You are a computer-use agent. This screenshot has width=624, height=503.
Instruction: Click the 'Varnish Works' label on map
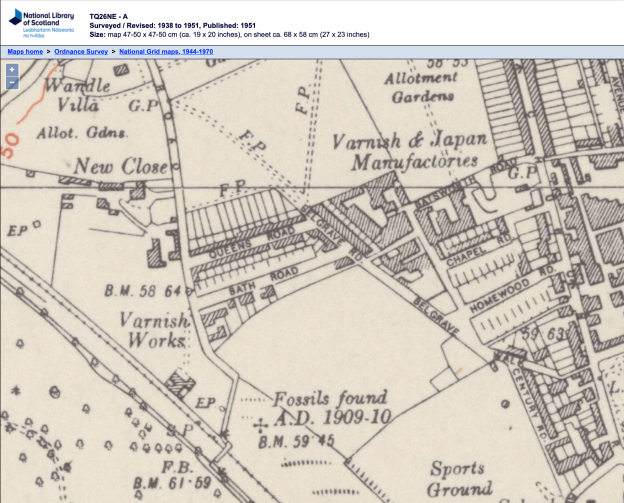coord(153,331)
